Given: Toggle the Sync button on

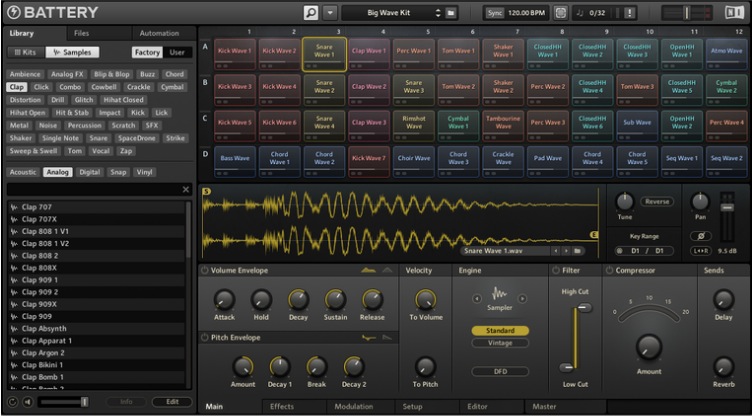Looking at the screenshot, I should (495, 12).
